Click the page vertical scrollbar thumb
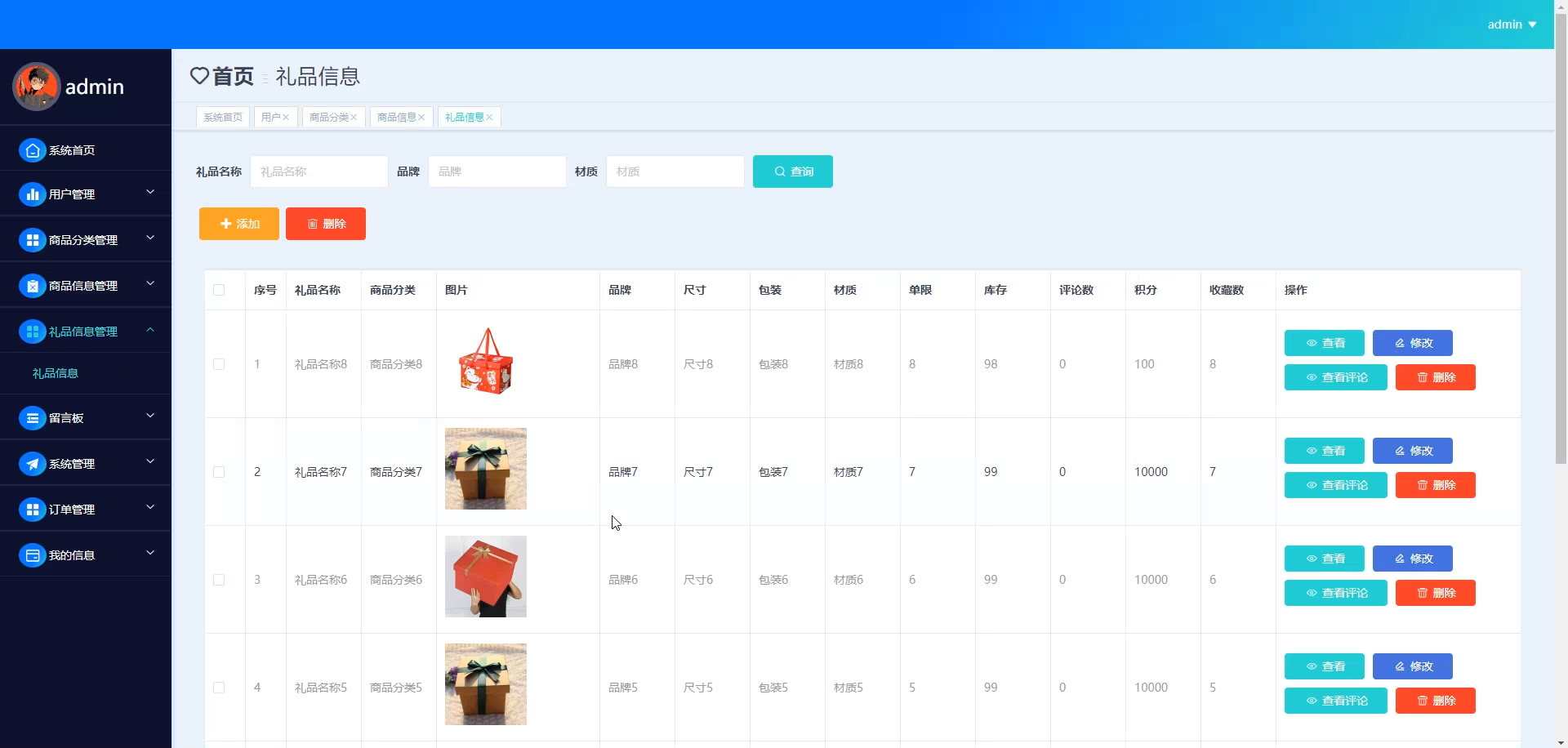 (x=1561, y=238)
